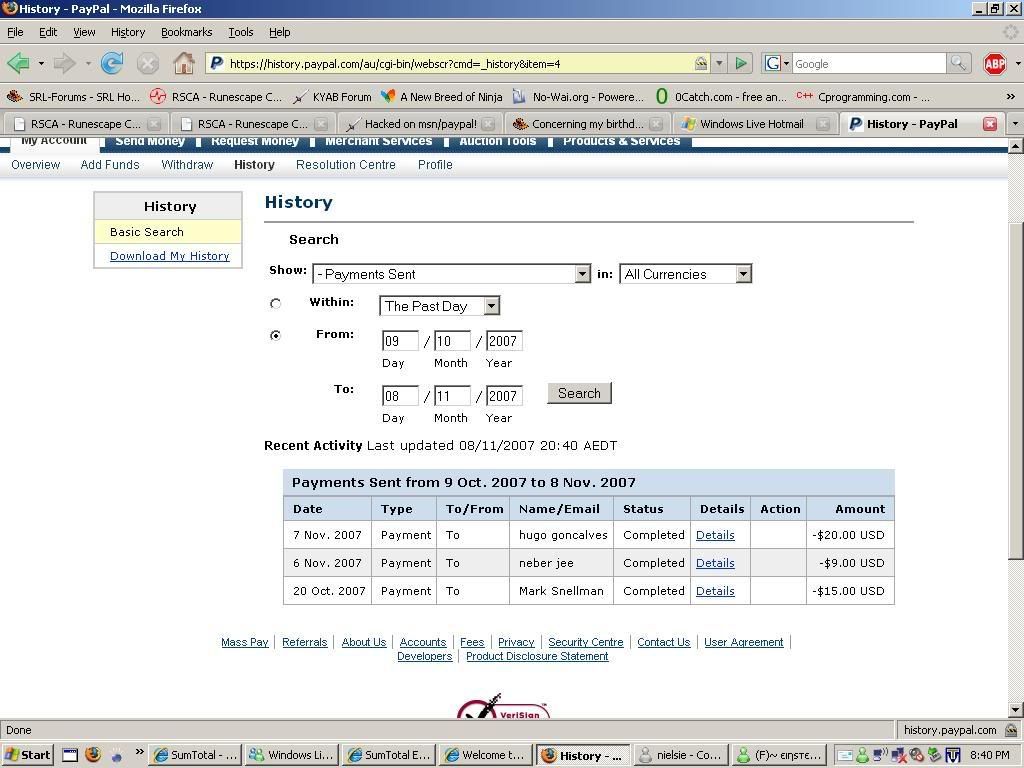Select the Within radio button
The height and width of the screenshot is (768, 1024).
pyautogui.click(x=276, y=304)
